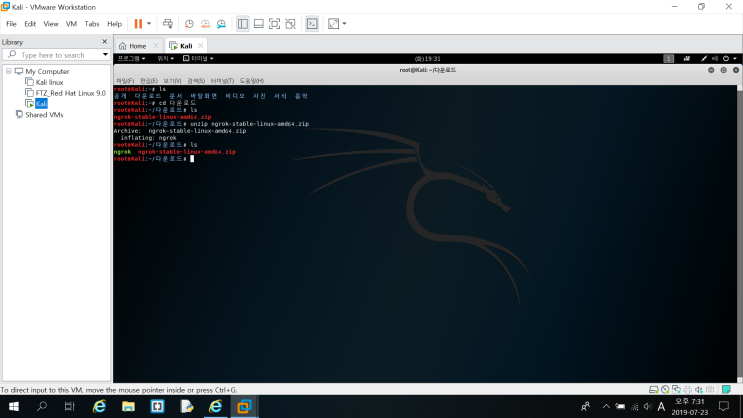Click the camera recorder icon in Kali bar

687,59
